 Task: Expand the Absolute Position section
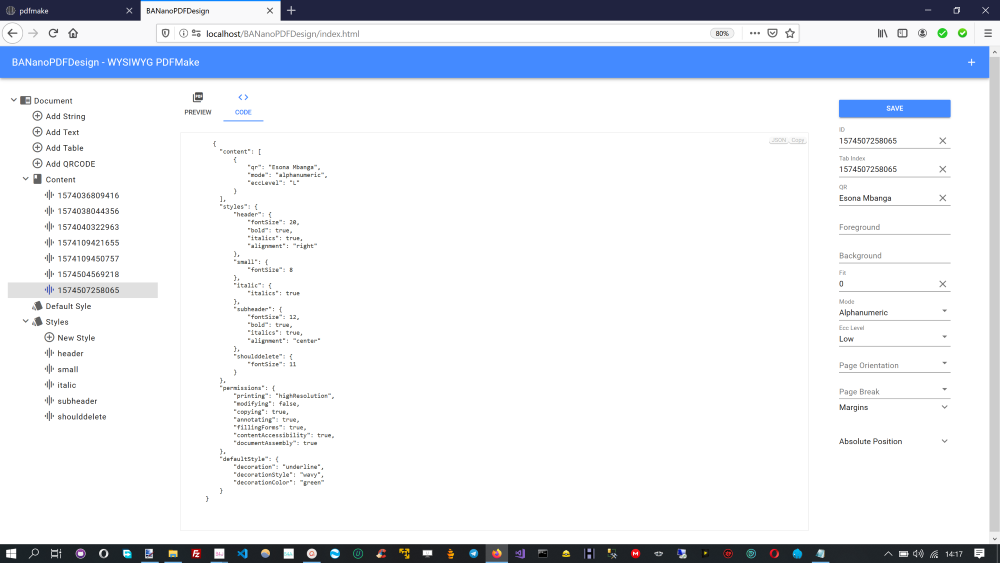(894, 441)
